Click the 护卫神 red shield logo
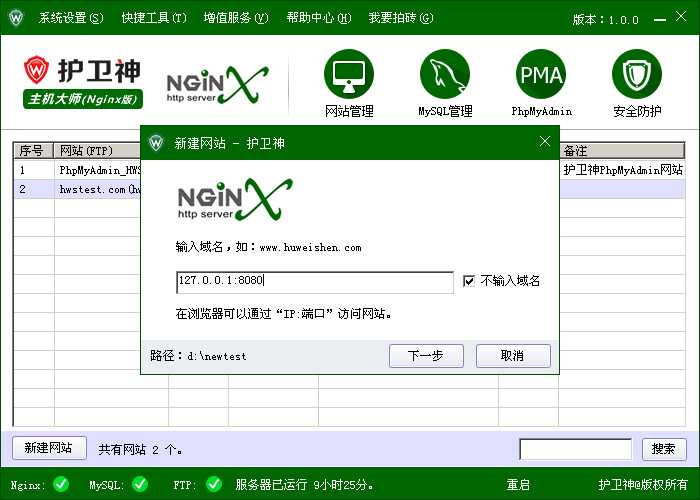Image resolution: width=700 pixels, height=500 pixels. (36, 70)
